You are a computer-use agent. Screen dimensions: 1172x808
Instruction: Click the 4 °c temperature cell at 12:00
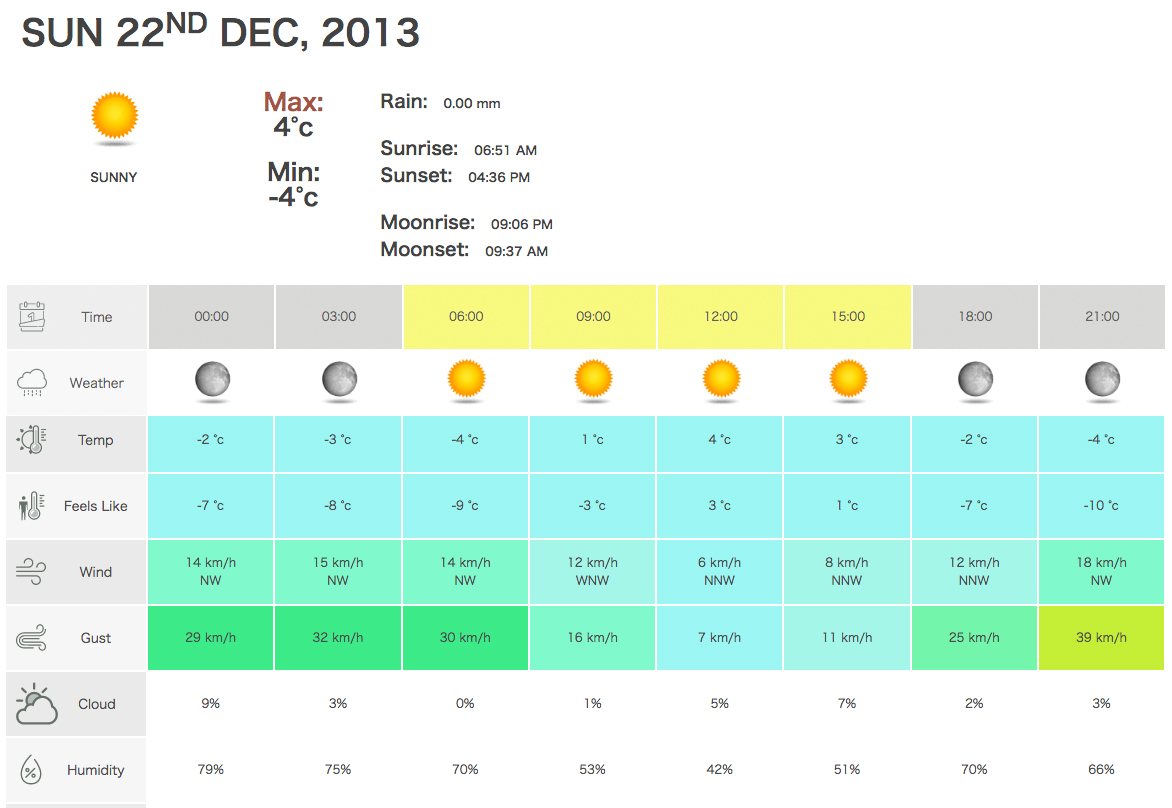tap(720, 440)
